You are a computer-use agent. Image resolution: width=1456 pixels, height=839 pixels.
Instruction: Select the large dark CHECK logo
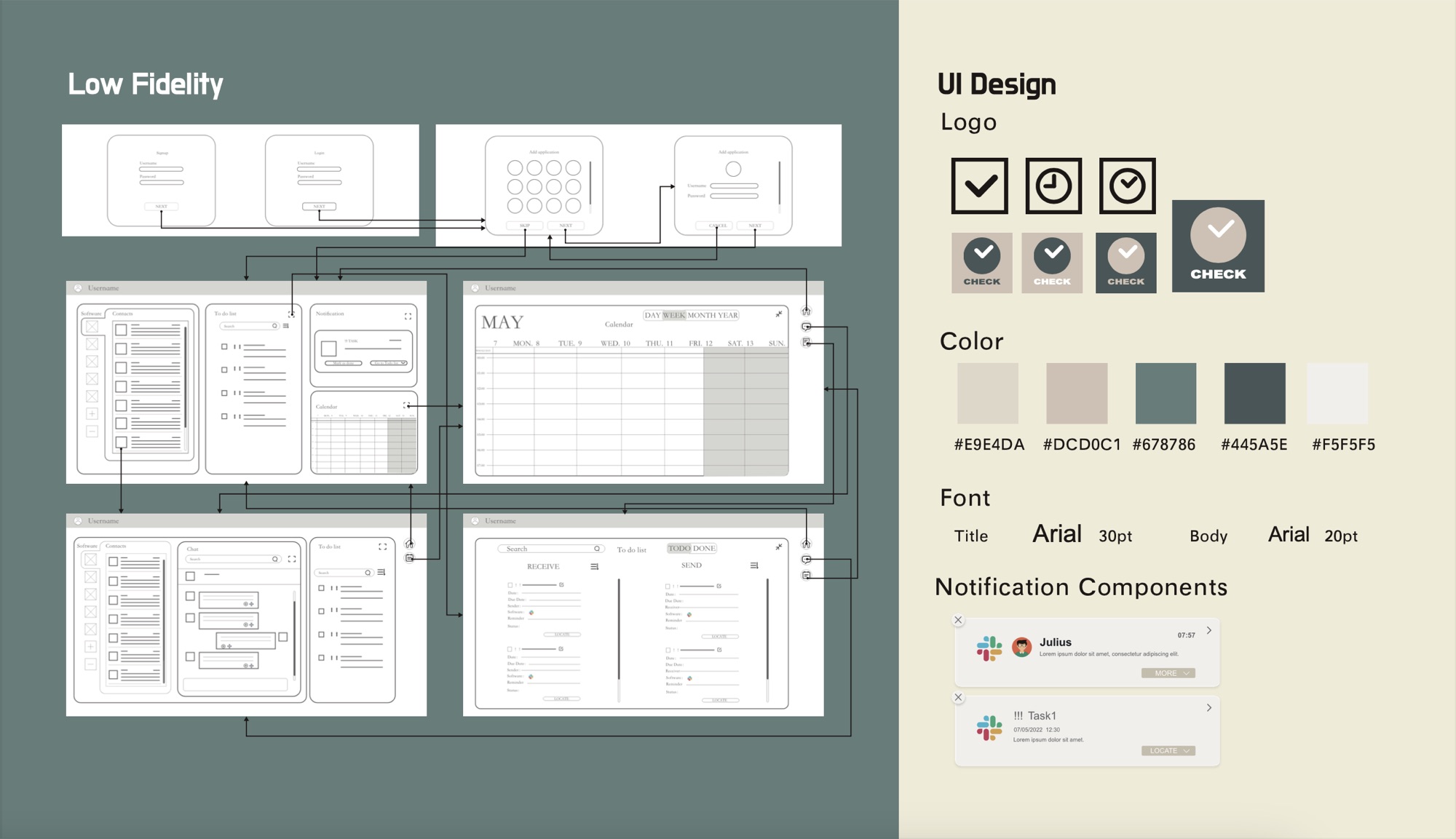(1218, 246)
